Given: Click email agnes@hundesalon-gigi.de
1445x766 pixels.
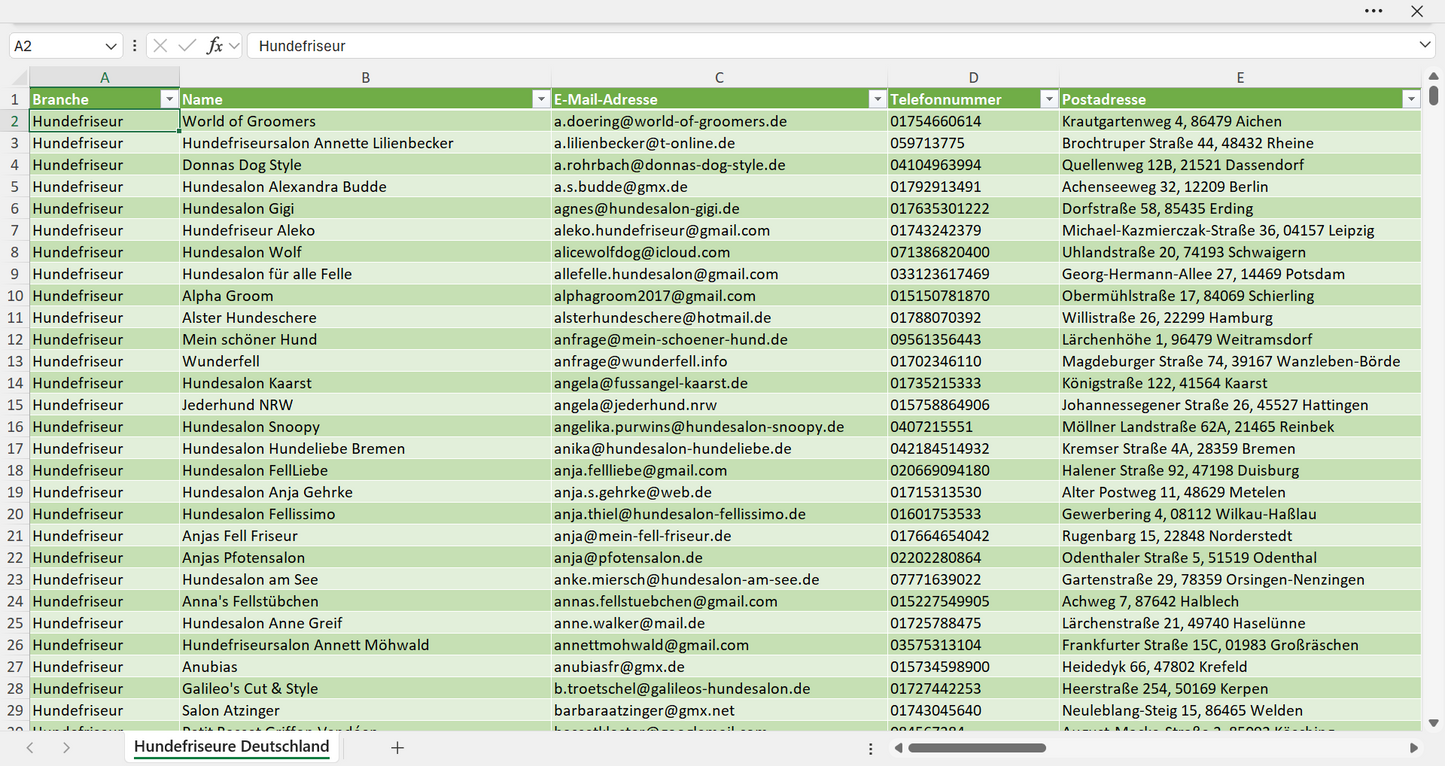Looking at the screenshot, I should tap(720, 209).
